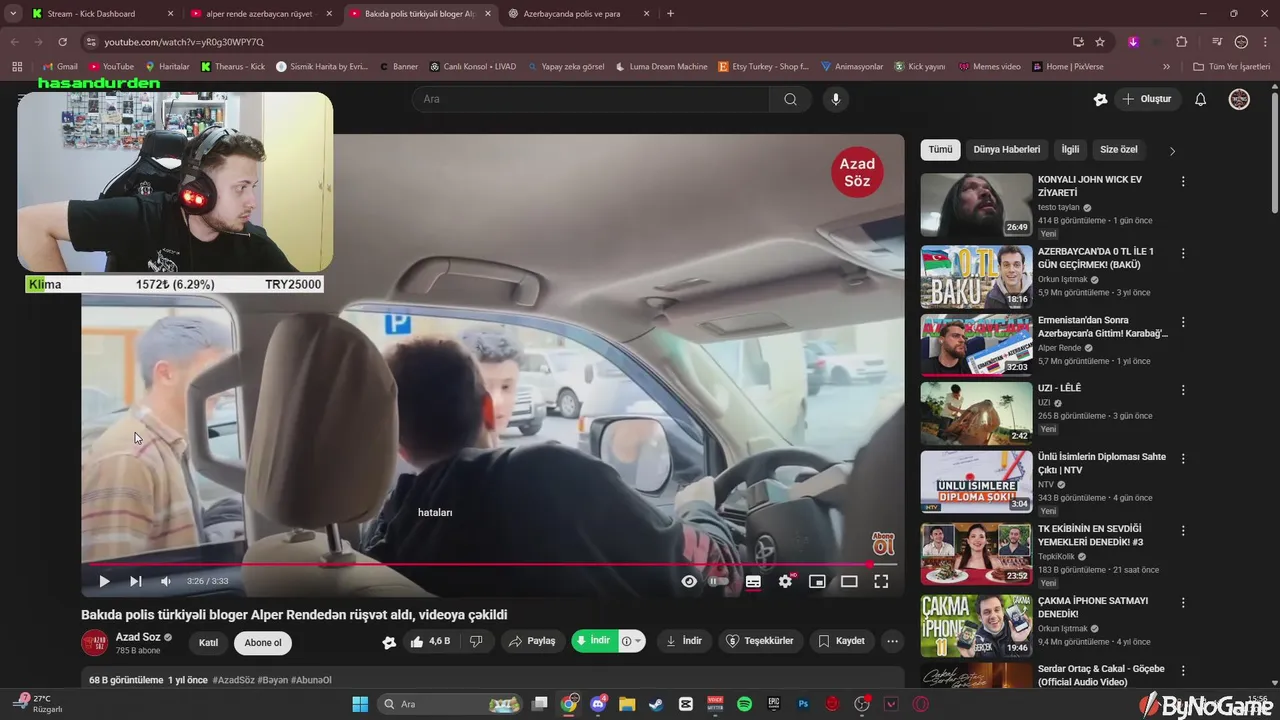Image resolution: width=1280 pixels, height=720 pixels.
Task: Bookmark this page with star icon
Action: coord(1100,42)
